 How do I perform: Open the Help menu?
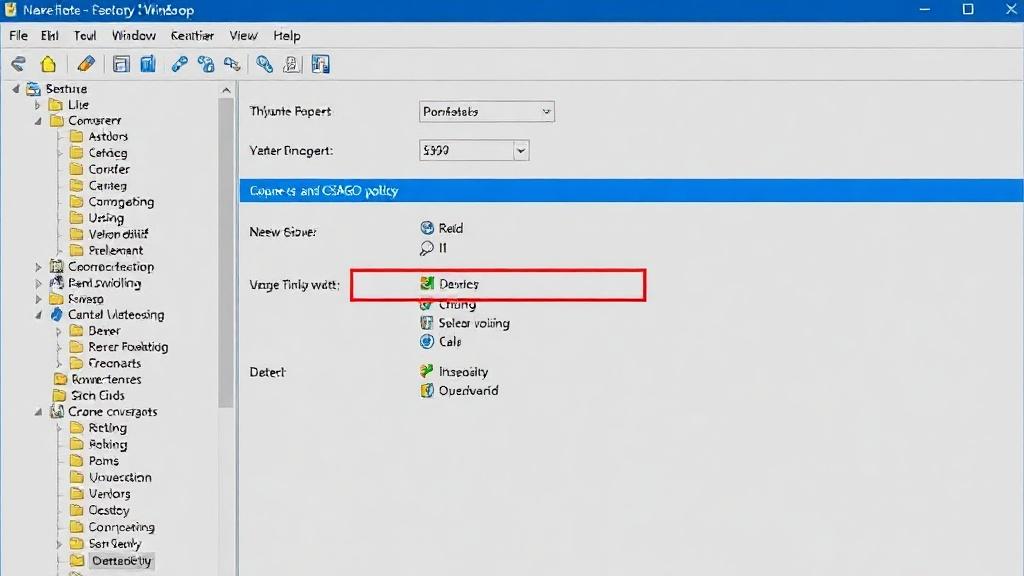[287, 36]
